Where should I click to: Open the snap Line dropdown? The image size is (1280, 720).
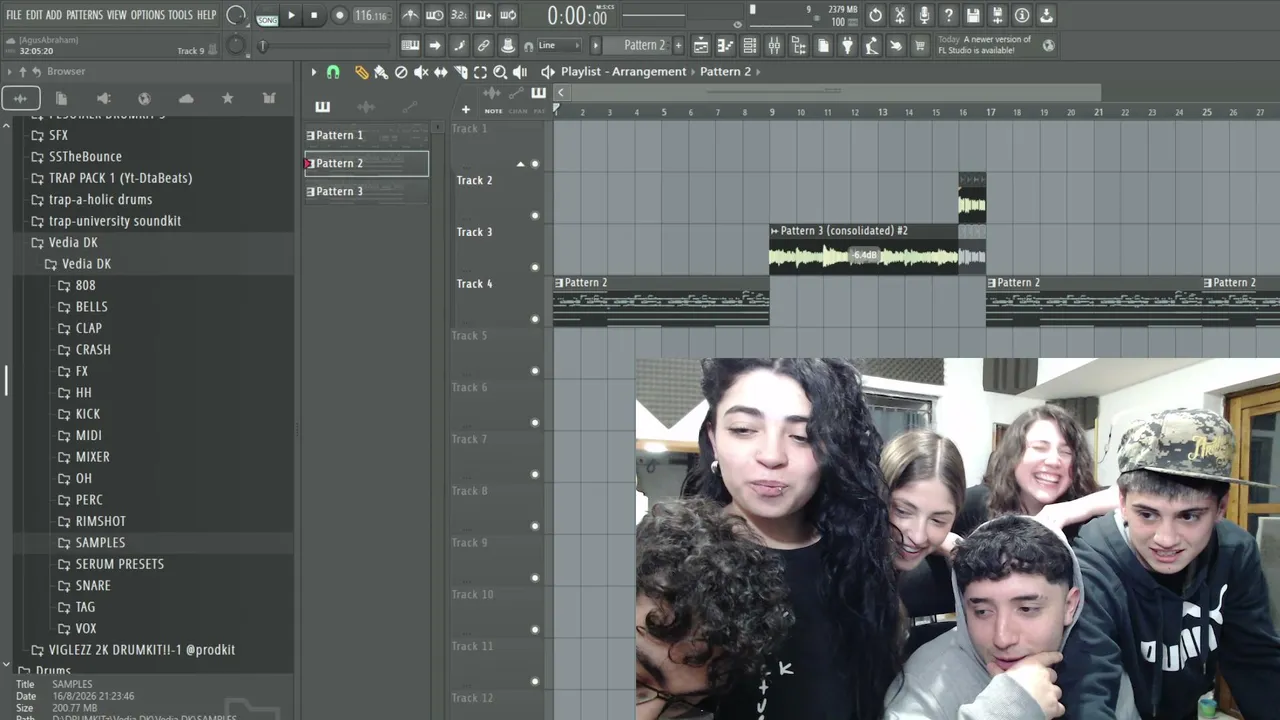560,45
